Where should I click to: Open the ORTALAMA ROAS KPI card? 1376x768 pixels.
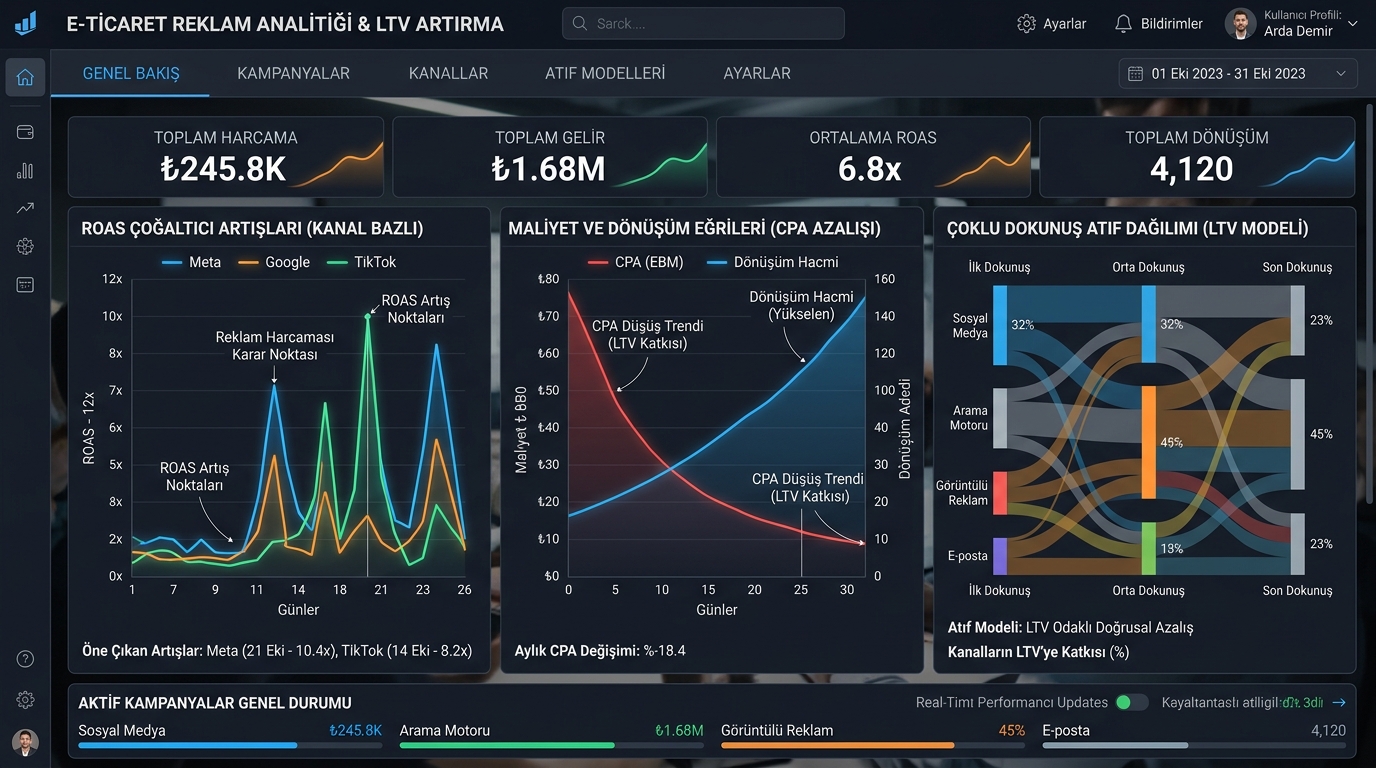873,157
